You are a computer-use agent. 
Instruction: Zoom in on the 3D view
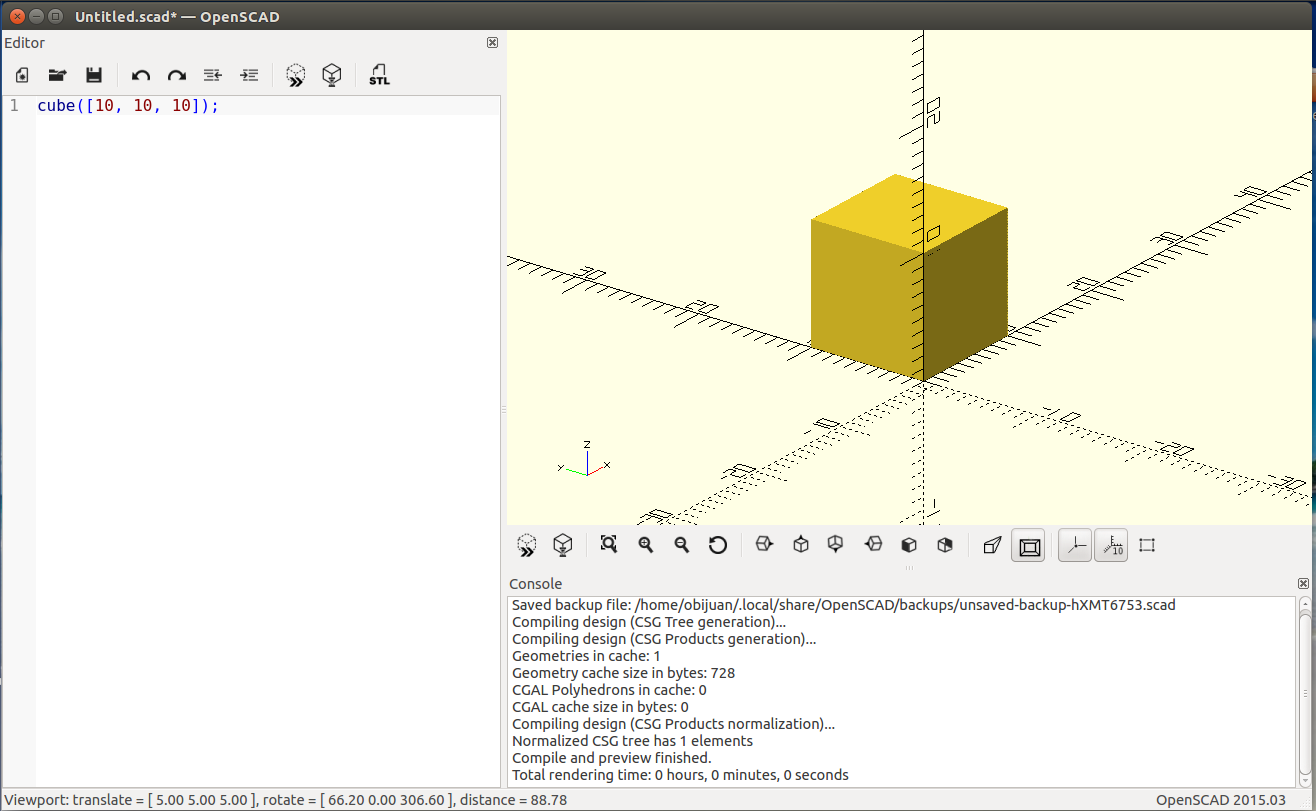pyautogui.click(x=646, y=545)
